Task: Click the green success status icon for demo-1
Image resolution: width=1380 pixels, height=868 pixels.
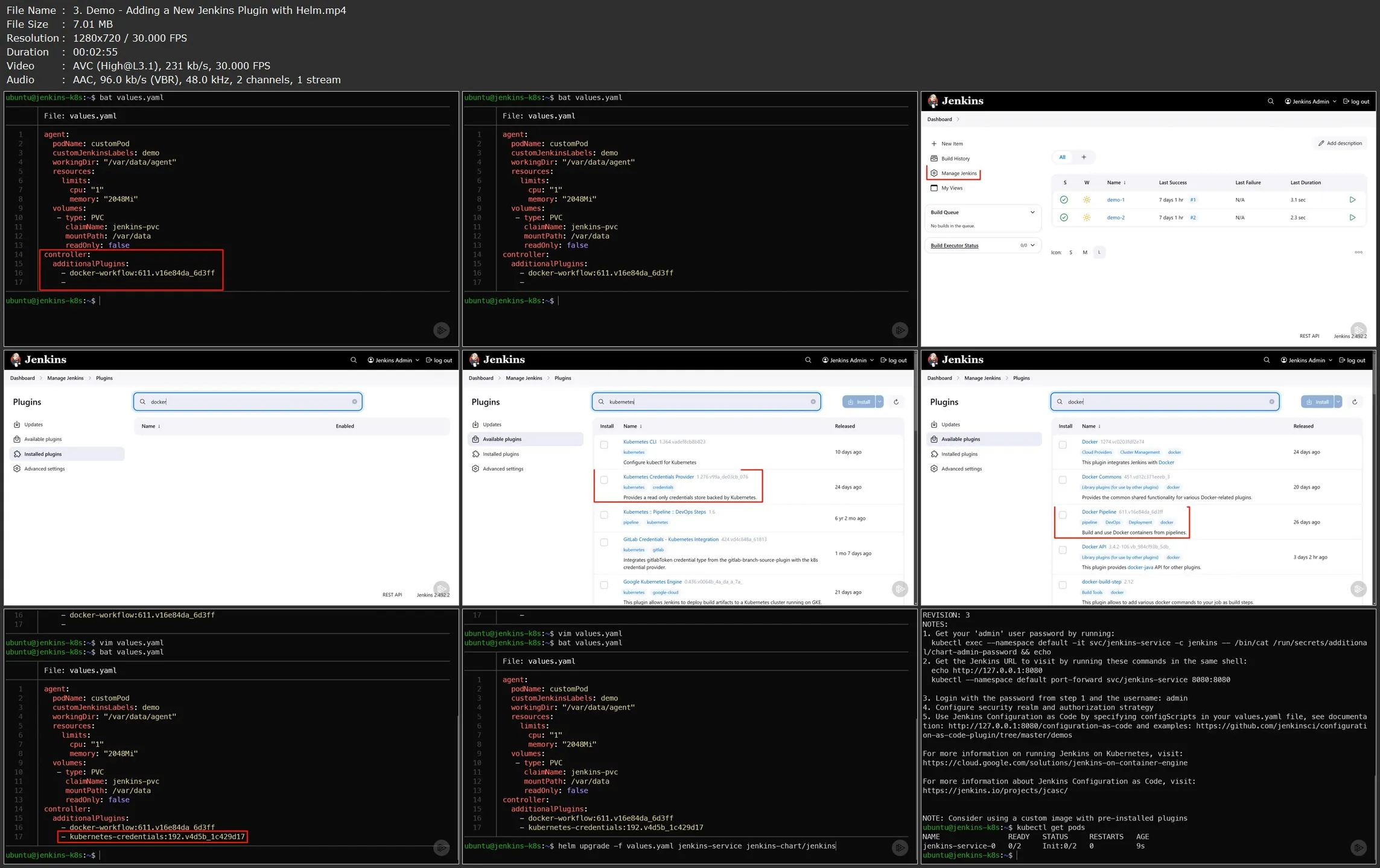Action: [1064, 200]
